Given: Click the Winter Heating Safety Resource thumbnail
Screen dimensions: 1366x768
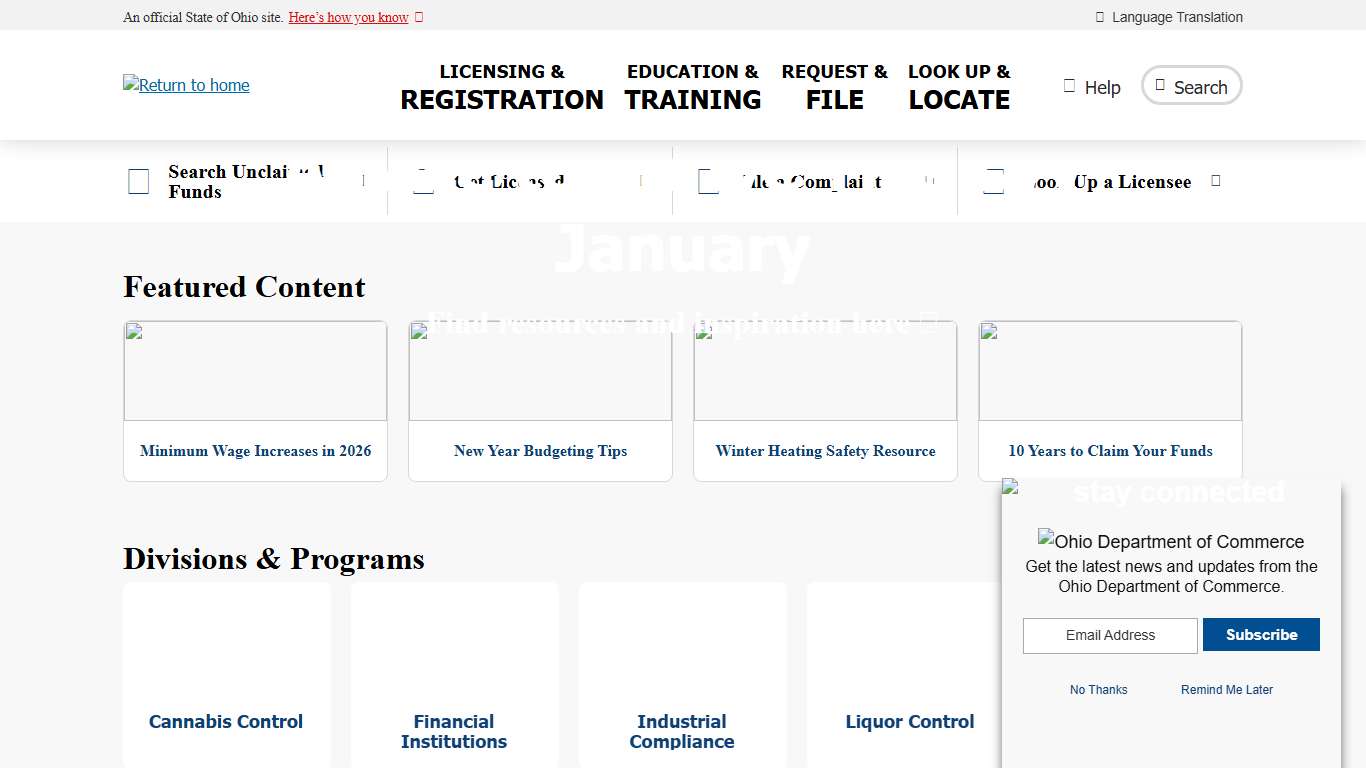Looking at the screenshot, I should pos(825,371).
